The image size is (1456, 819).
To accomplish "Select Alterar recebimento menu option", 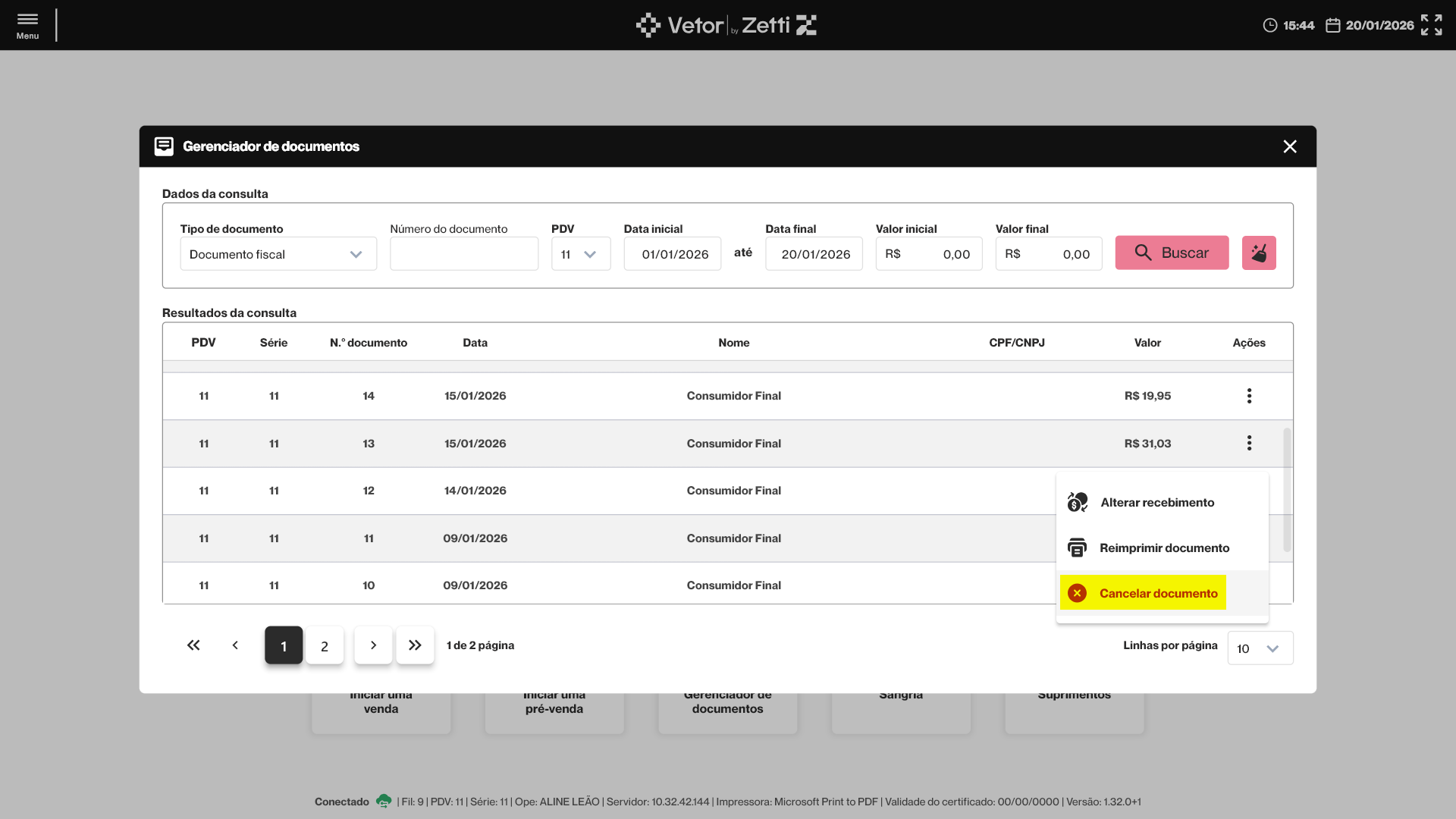I will [1157, 503].
